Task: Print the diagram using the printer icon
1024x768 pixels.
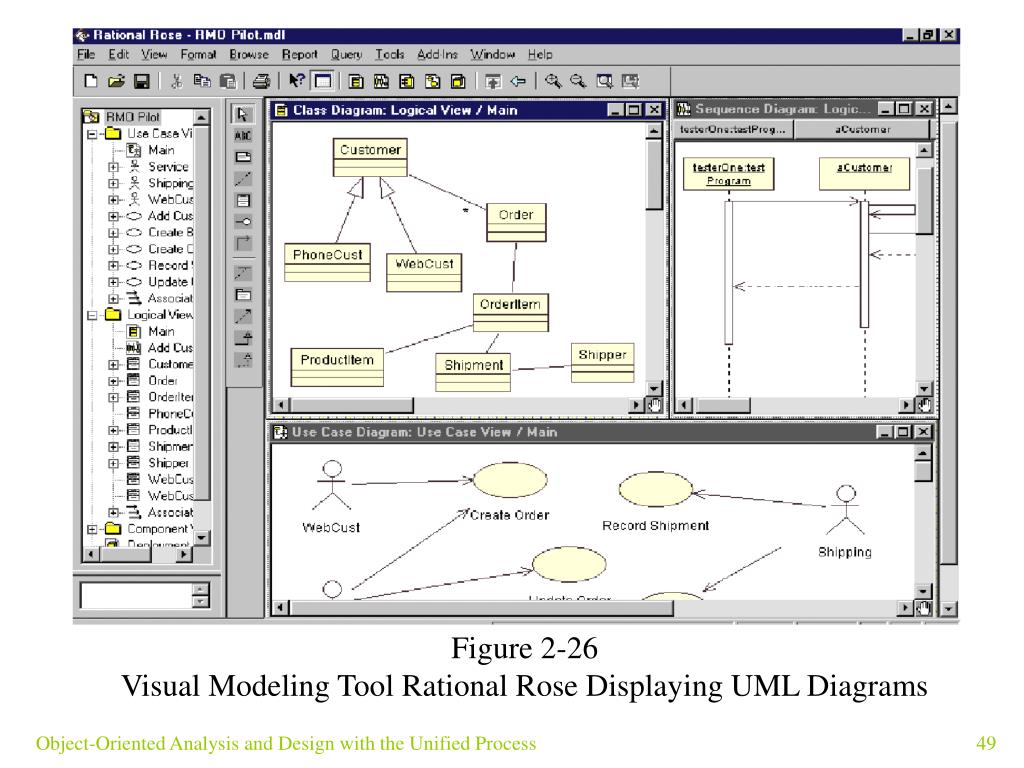Action: 261,81
